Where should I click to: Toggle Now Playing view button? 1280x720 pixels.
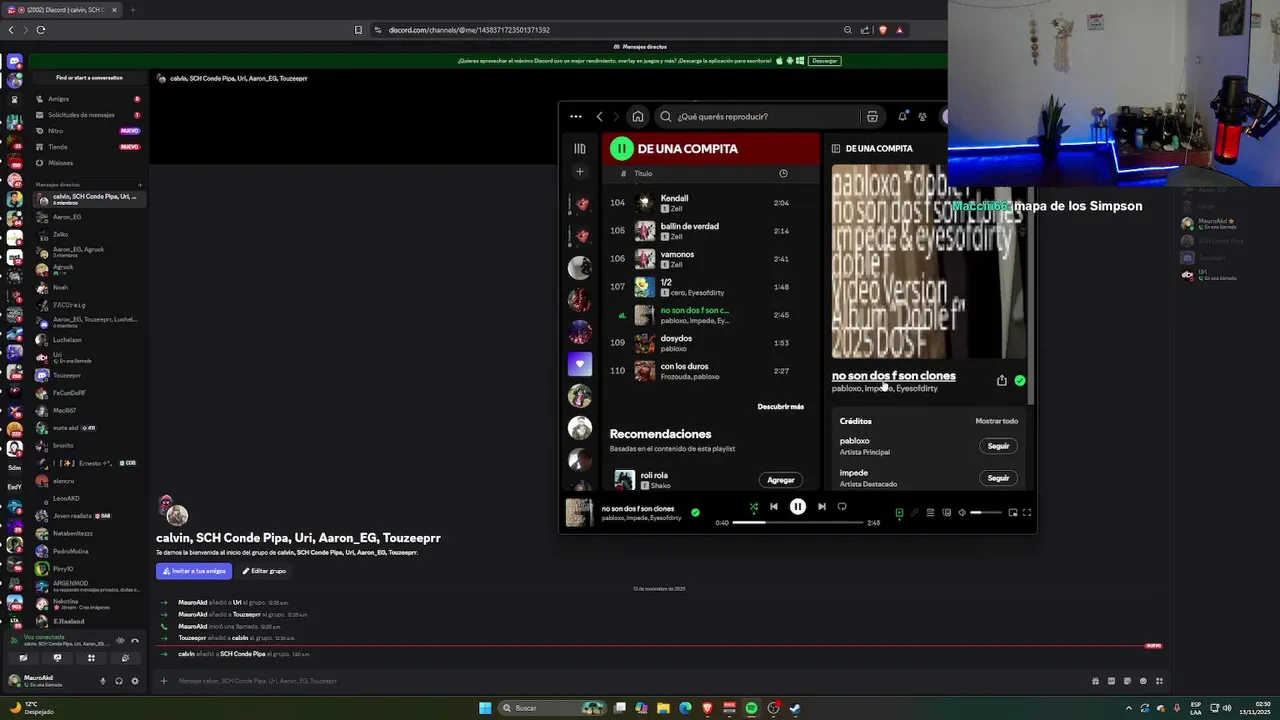899,513
